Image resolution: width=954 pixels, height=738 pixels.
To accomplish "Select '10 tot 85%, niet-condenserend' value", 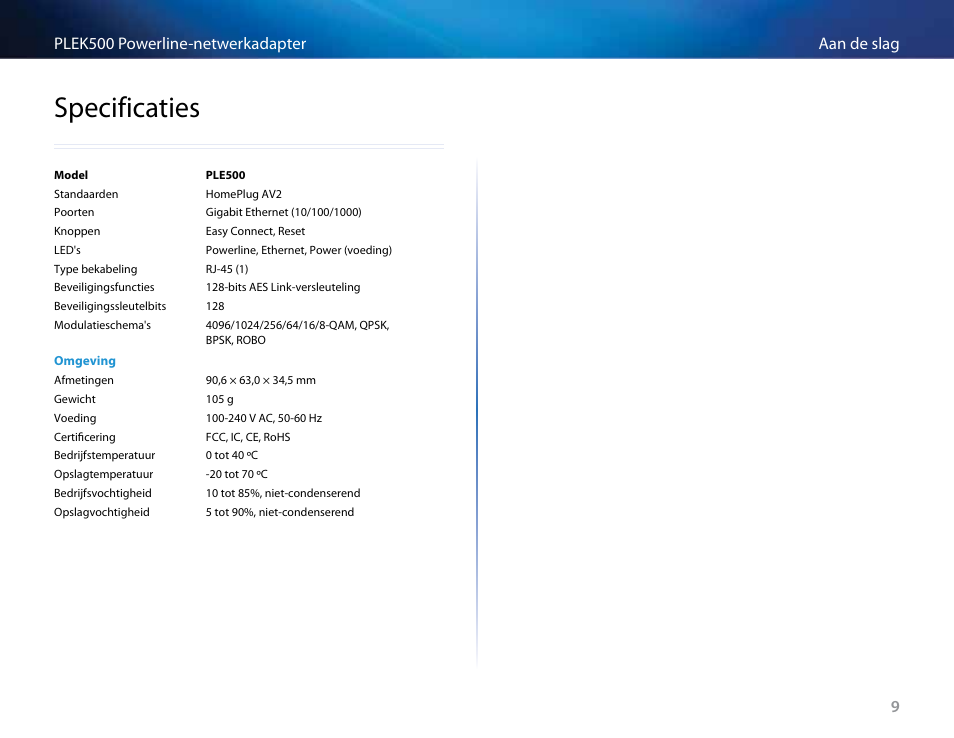I will (x=283, y=493).
